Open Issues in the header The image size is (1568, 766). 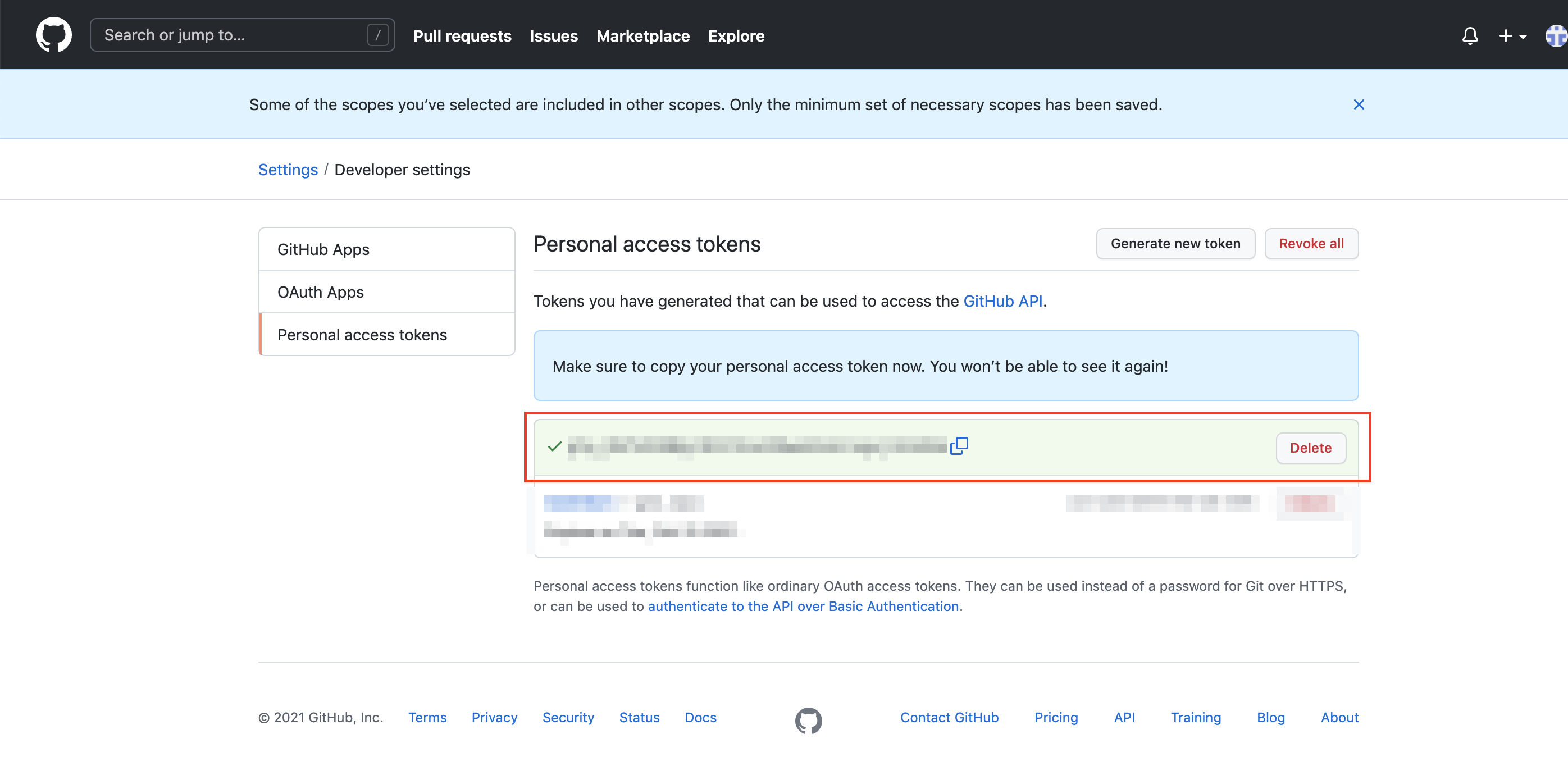click(x=553, y=36)
